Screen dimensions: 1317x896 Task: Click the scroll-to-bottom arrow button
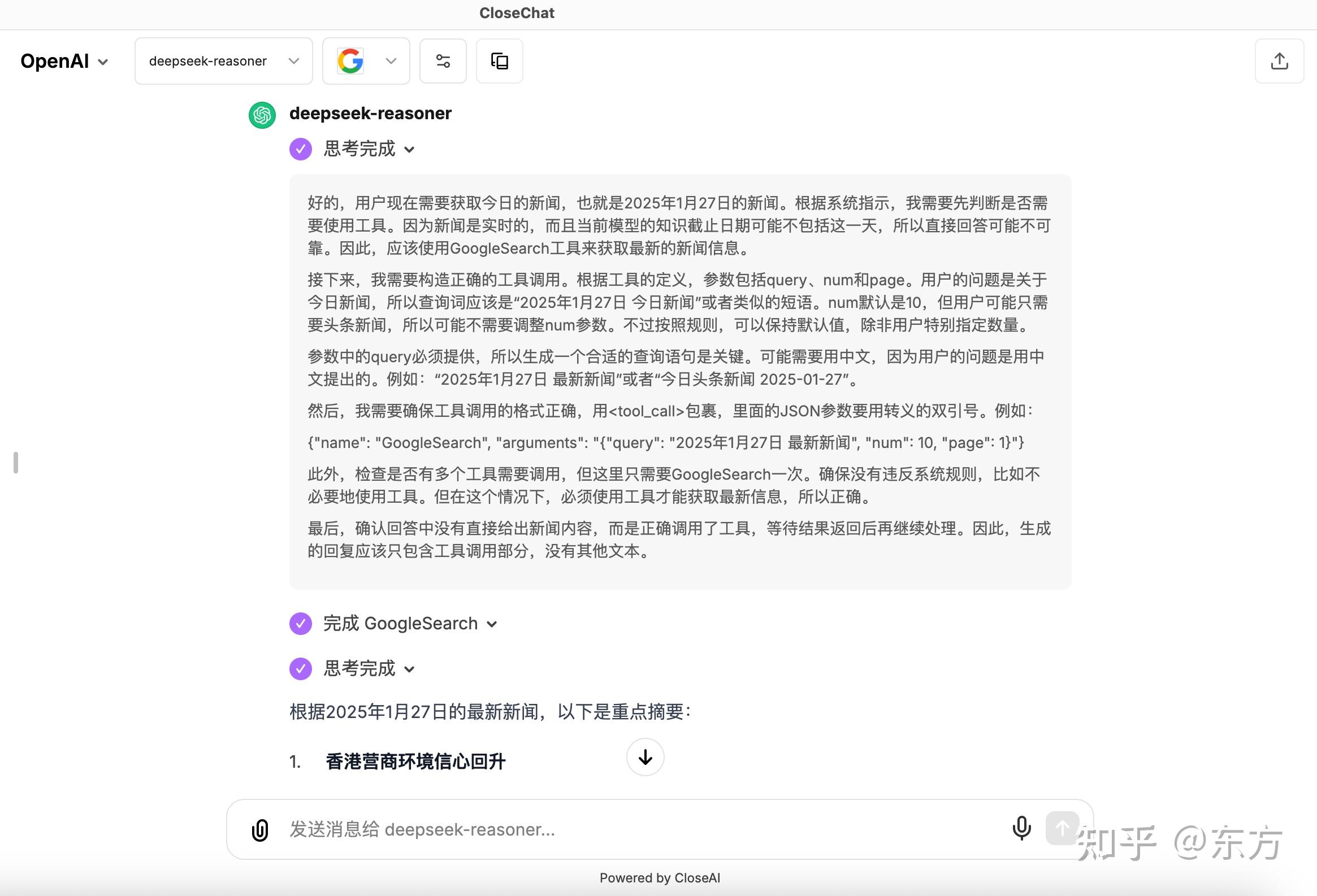coord(645,757)
